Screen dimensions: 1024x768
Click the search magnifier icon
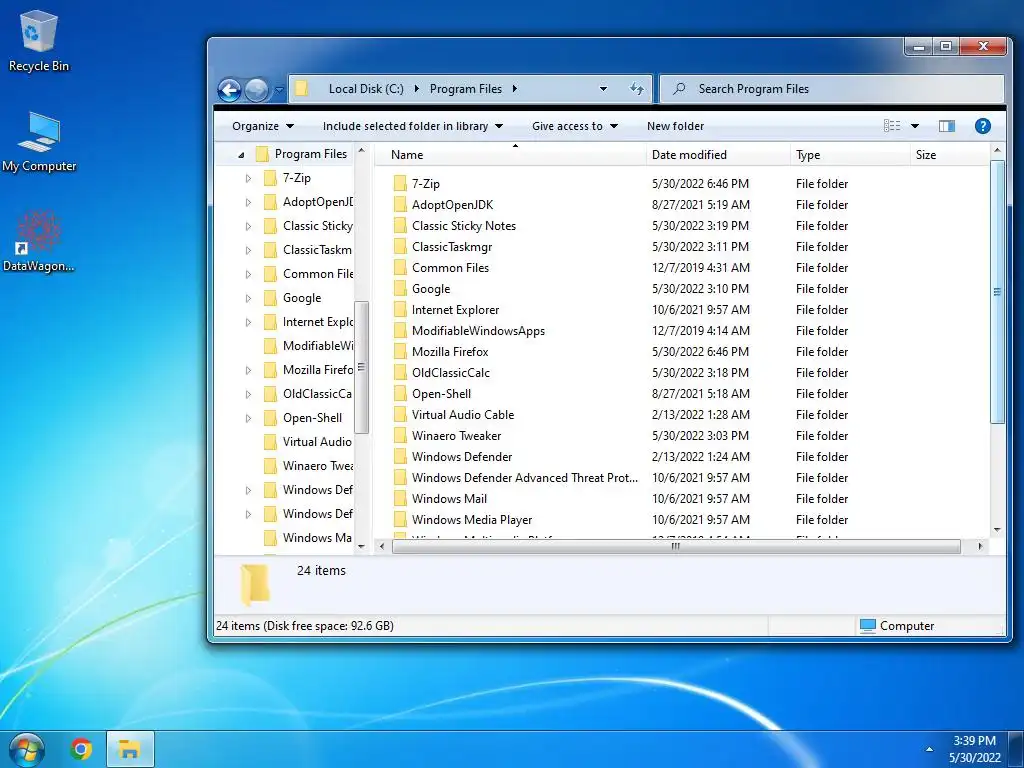tap(679, 88)
